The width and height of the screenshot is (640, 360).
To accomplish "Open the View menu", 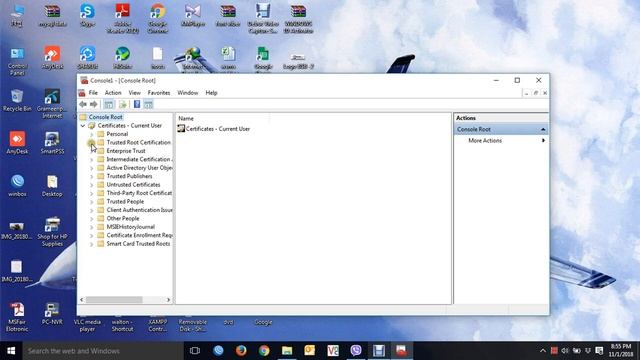I will 134,93.
